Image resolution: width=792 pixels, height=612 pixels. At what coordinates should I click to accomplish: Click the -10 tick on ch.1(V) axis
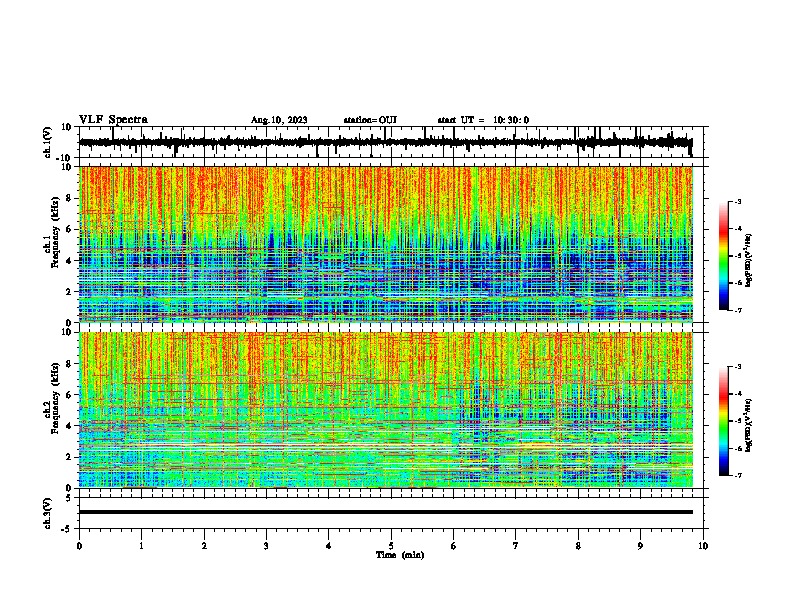(x=65, y=158)
